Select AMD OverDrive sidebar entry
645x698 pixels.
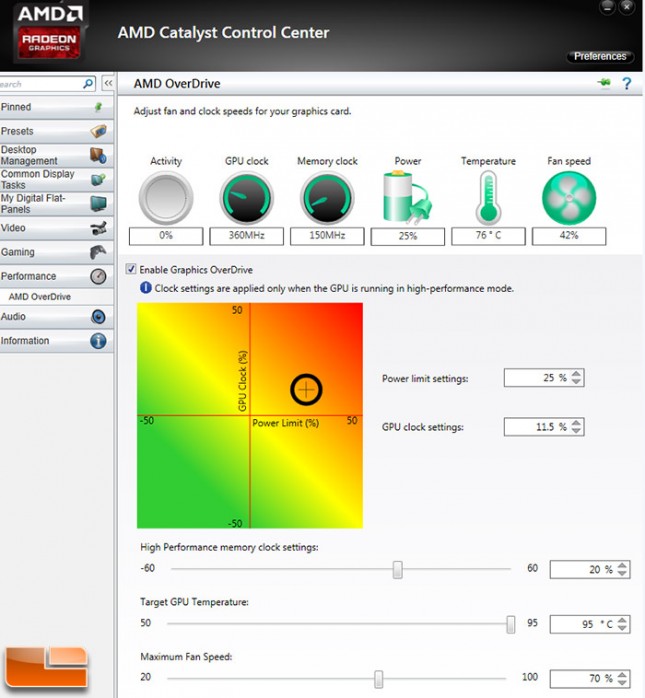tap(40, 297)
